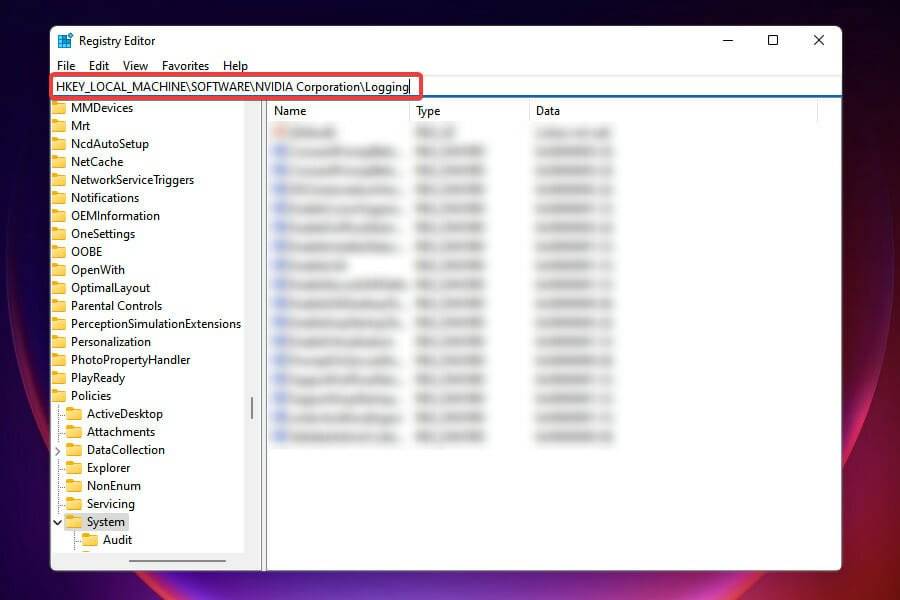
Task: Click the folder icon next to Explorer
Action: click(73, 467)
